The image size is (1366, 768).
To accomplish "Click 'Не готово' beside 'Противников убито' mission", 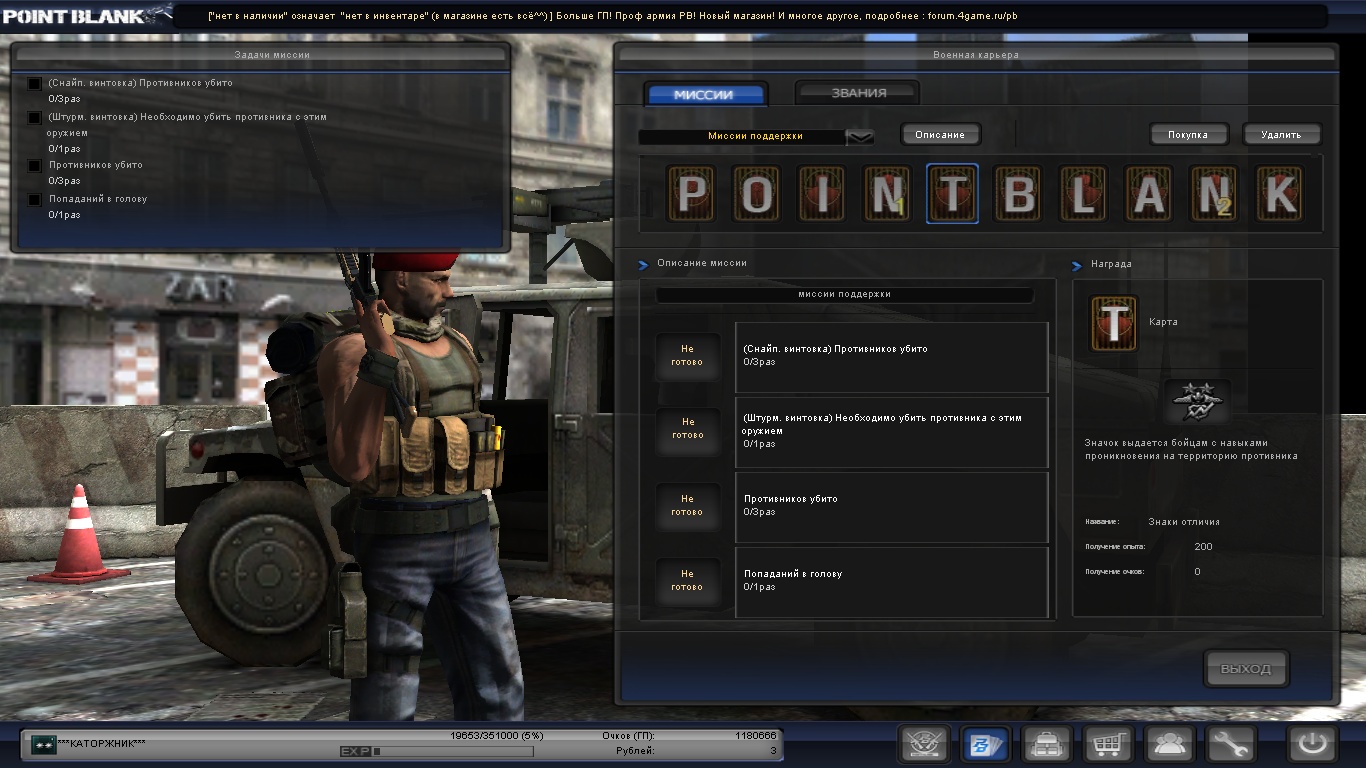I will [x=687, y=505].
